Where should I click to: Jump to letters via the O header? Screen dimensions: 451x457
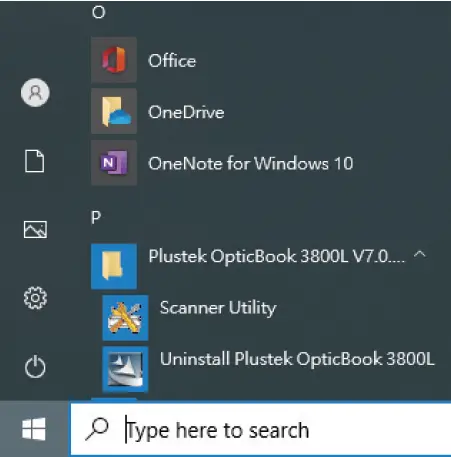click(99, 12)
